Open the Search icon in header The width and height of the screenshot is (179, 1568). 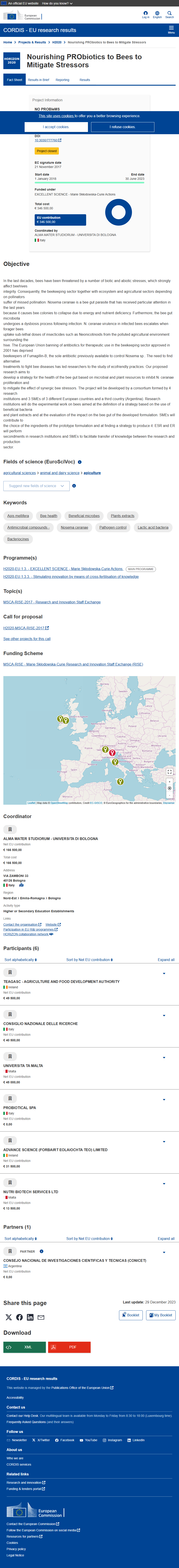(x=169, y=15)
